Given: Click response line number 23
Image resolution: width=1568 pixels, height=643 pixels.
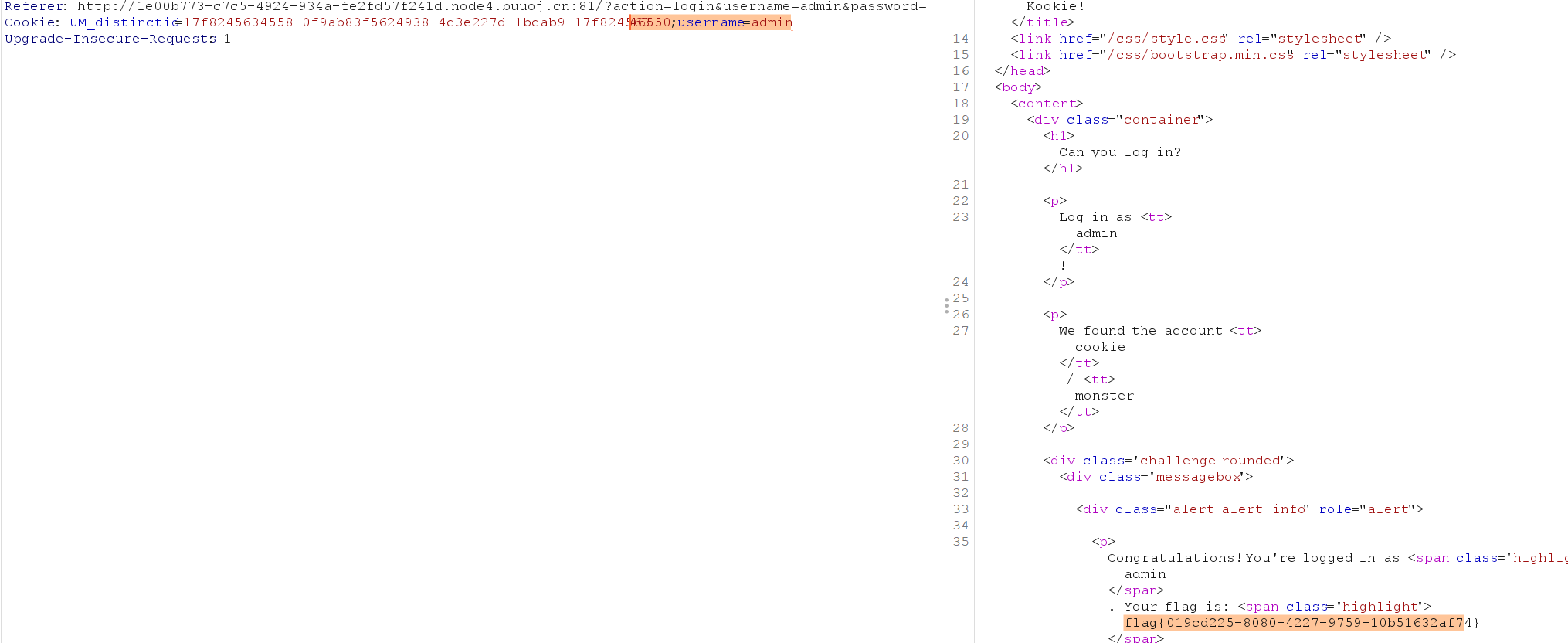Looking at the screenshot, I should pos(960,217).
